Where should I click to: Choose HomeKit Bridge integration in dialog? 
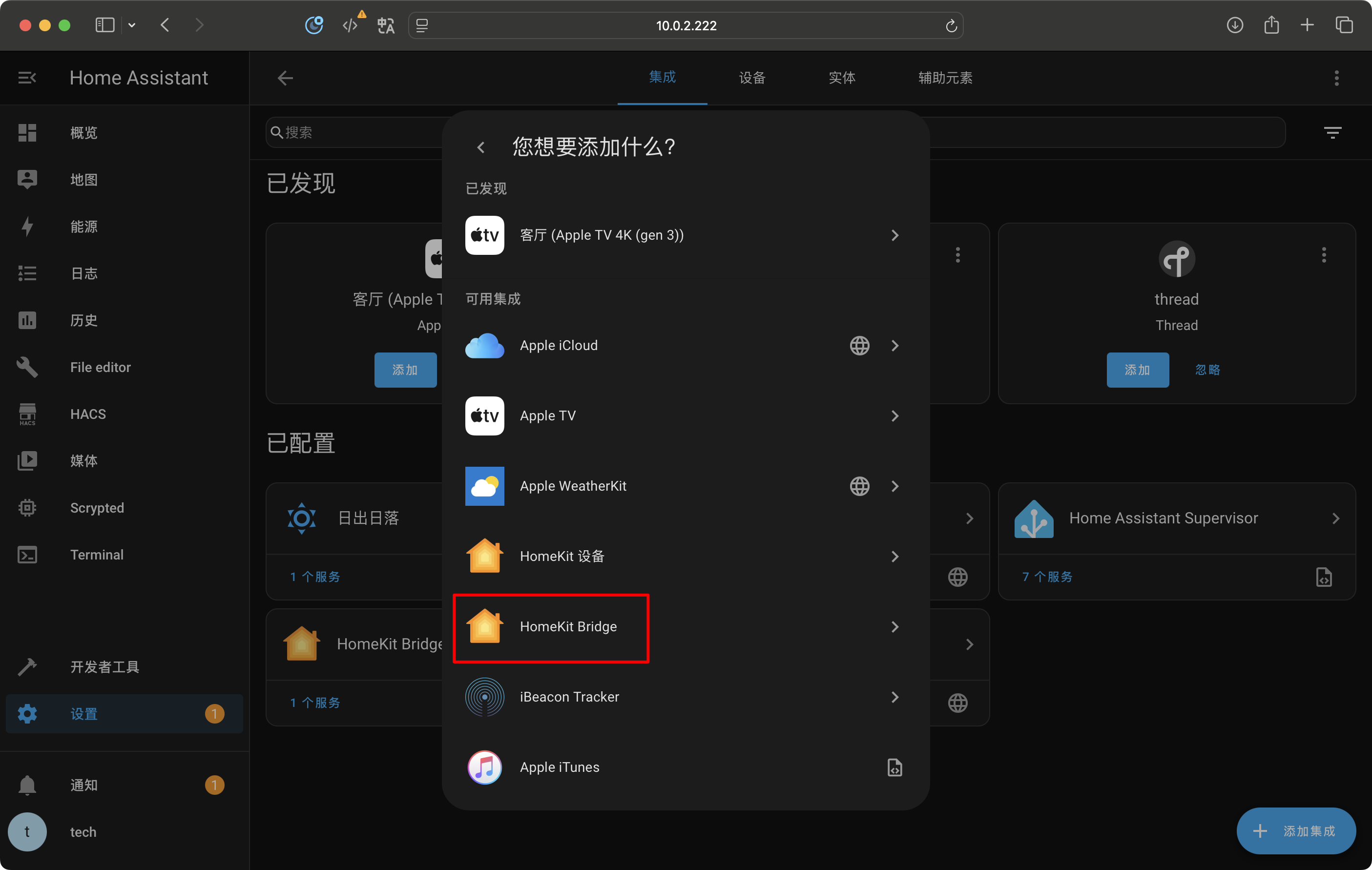(686, 627)
